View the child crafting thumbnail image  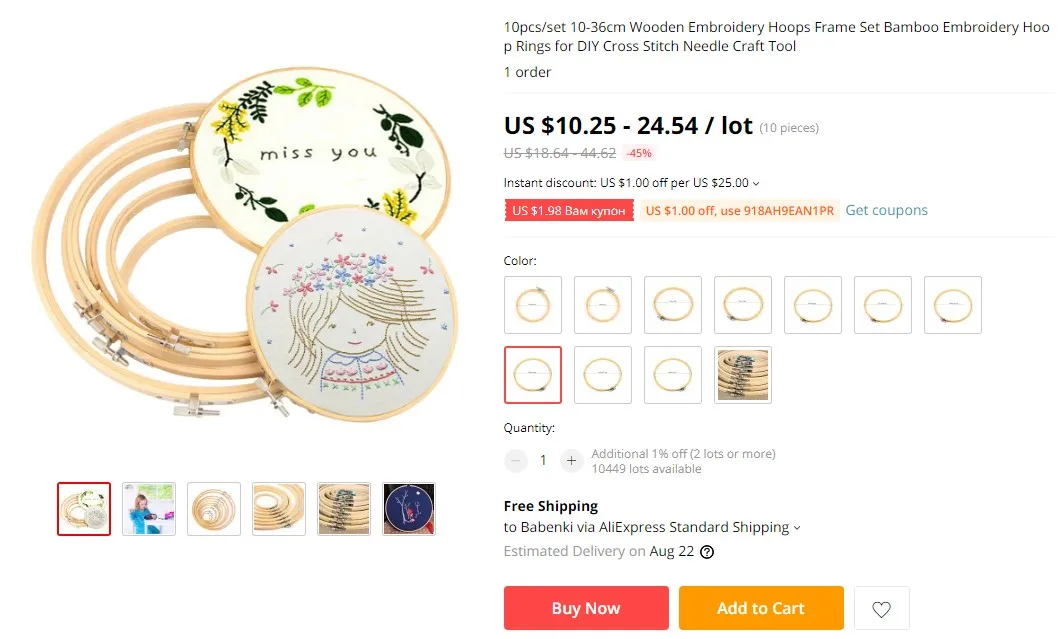click(x=149, y=509)
